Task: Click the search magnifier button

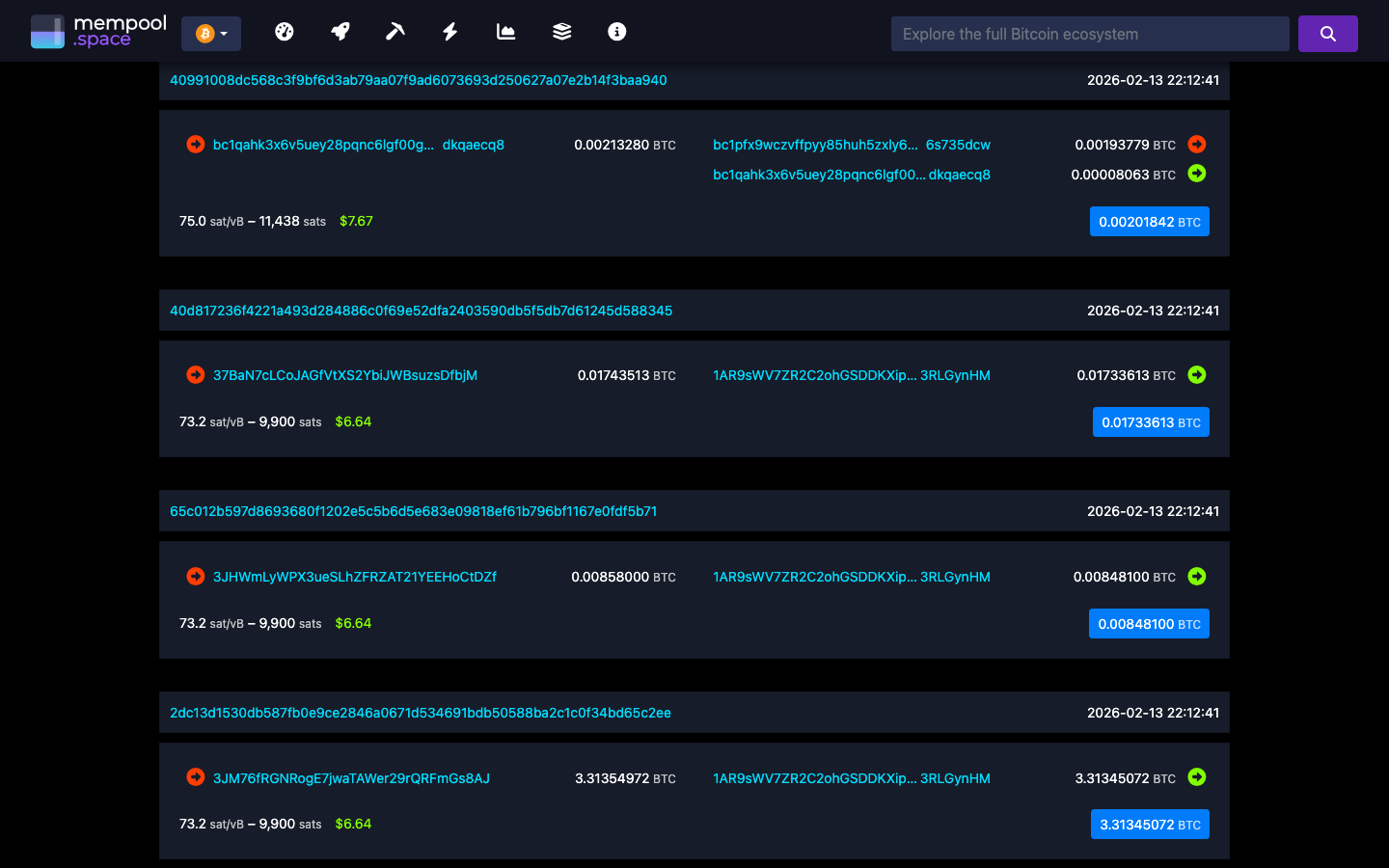Action: click(1327, 33)
